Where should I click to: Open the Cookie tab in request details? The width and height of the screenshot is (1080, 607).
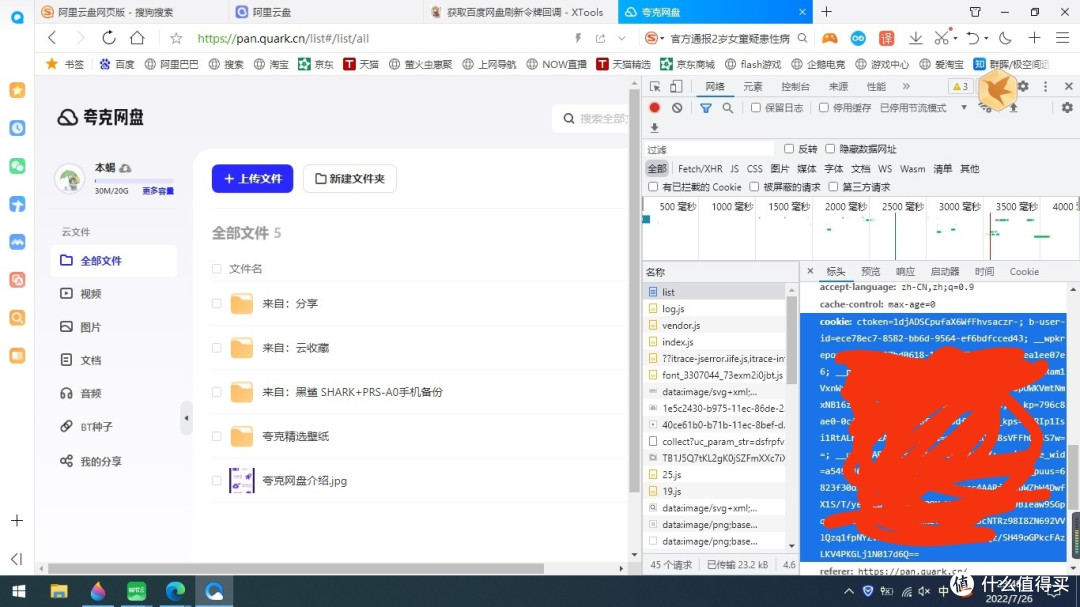(x=1024, y=271)
